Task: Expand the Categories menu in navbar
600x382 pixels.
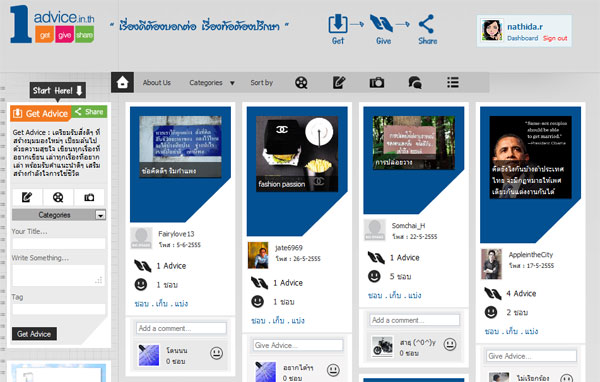Action: [x=212, y=83]
